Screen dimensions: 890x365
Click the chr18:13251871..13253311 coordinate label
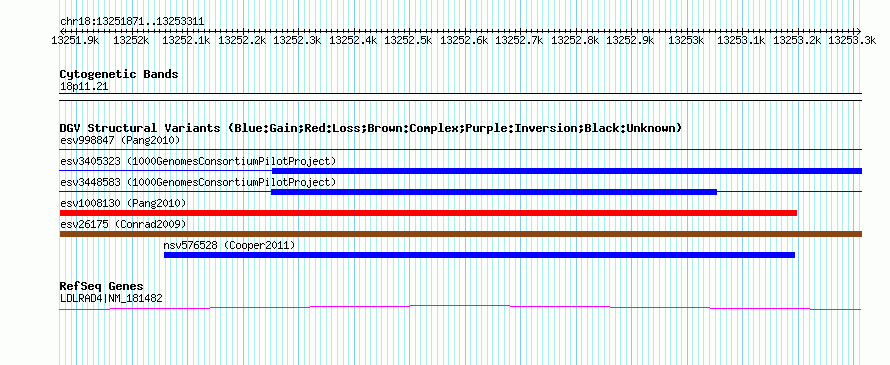[x=132, y=22]
